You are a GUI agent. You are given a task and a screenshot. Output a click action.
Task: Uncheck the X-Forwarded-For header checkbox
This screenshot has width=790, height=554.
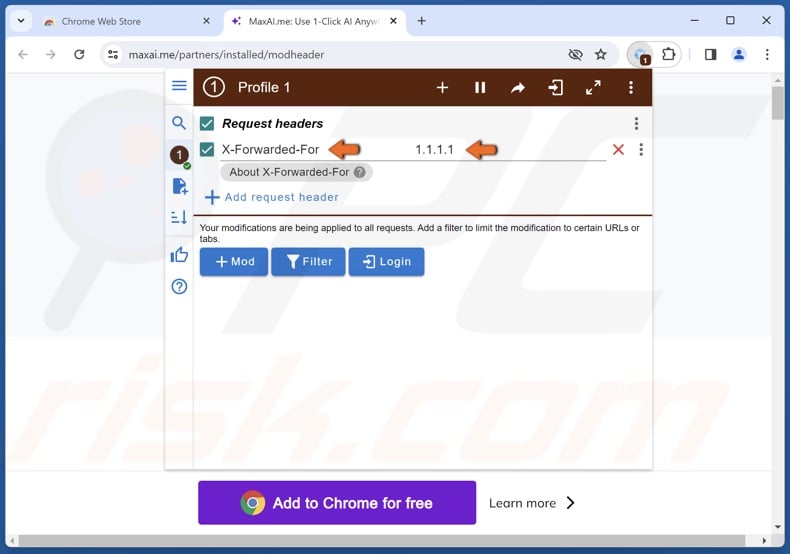tap(207, 150)
